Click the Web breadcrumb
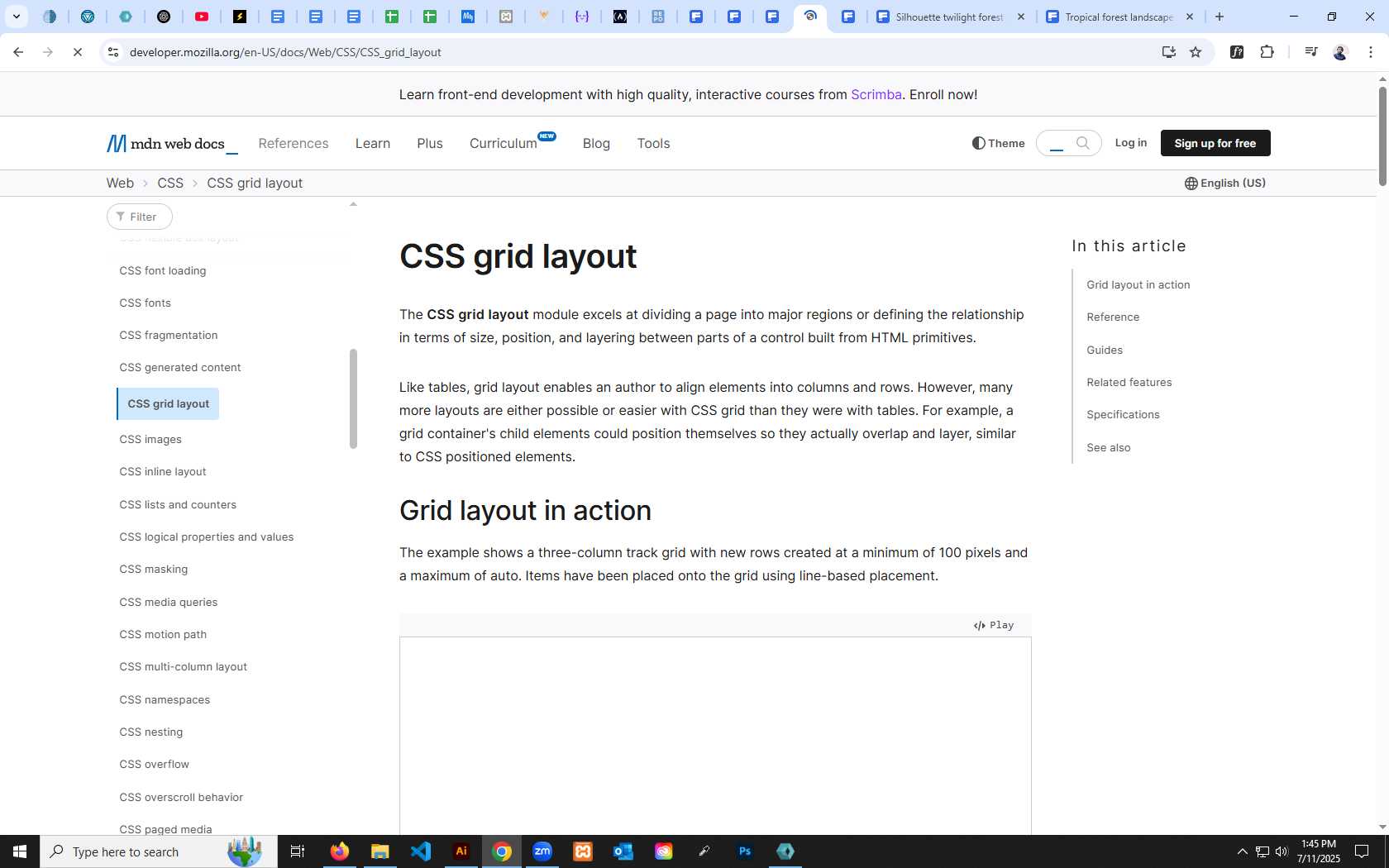 [x=120, y=183]
